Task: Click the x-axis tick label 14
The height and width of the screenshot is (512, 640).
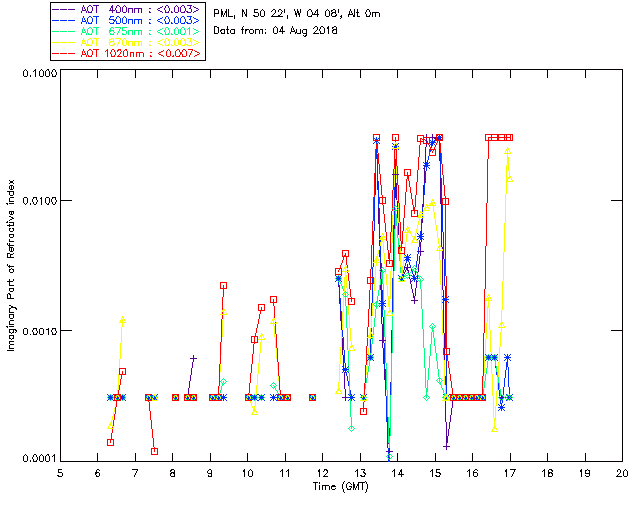Action: pos(398,473)
